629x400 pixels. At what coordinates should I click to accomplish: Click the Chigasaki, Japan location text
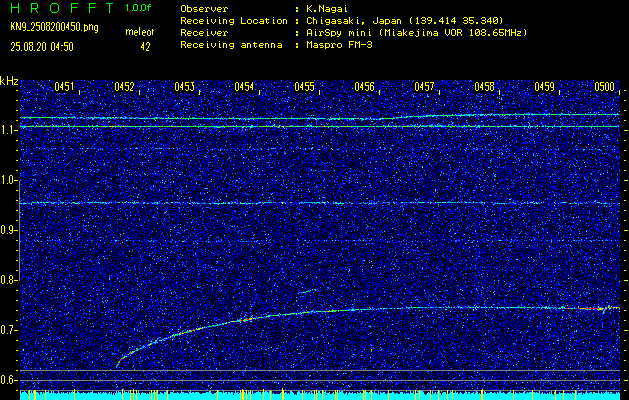(405, 21)
